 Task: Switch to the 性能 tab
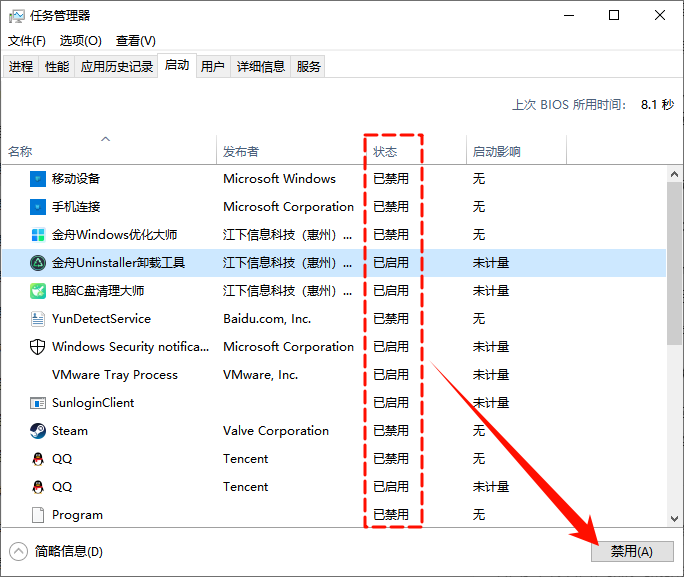[57, 66]
